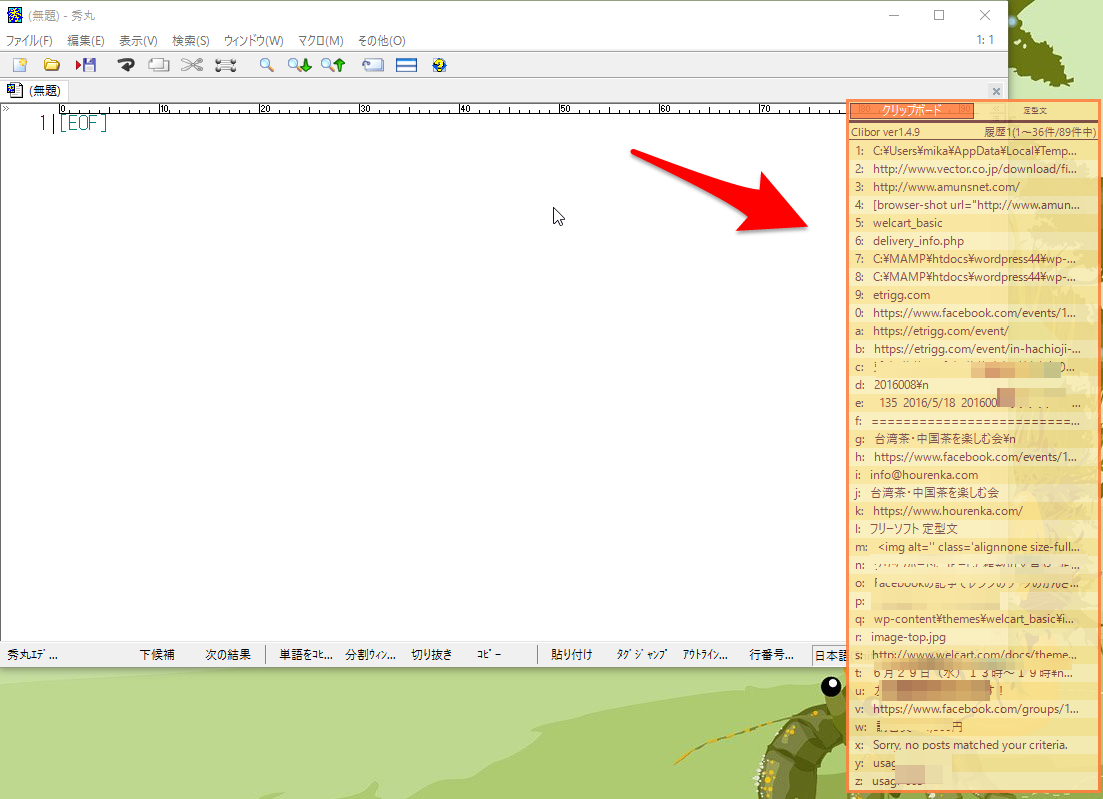Image resolution: width=1103 pixels, height=799 pixels.
Task: Select Clibor entry 9: etrigg.com
Action: coord(973,295)
